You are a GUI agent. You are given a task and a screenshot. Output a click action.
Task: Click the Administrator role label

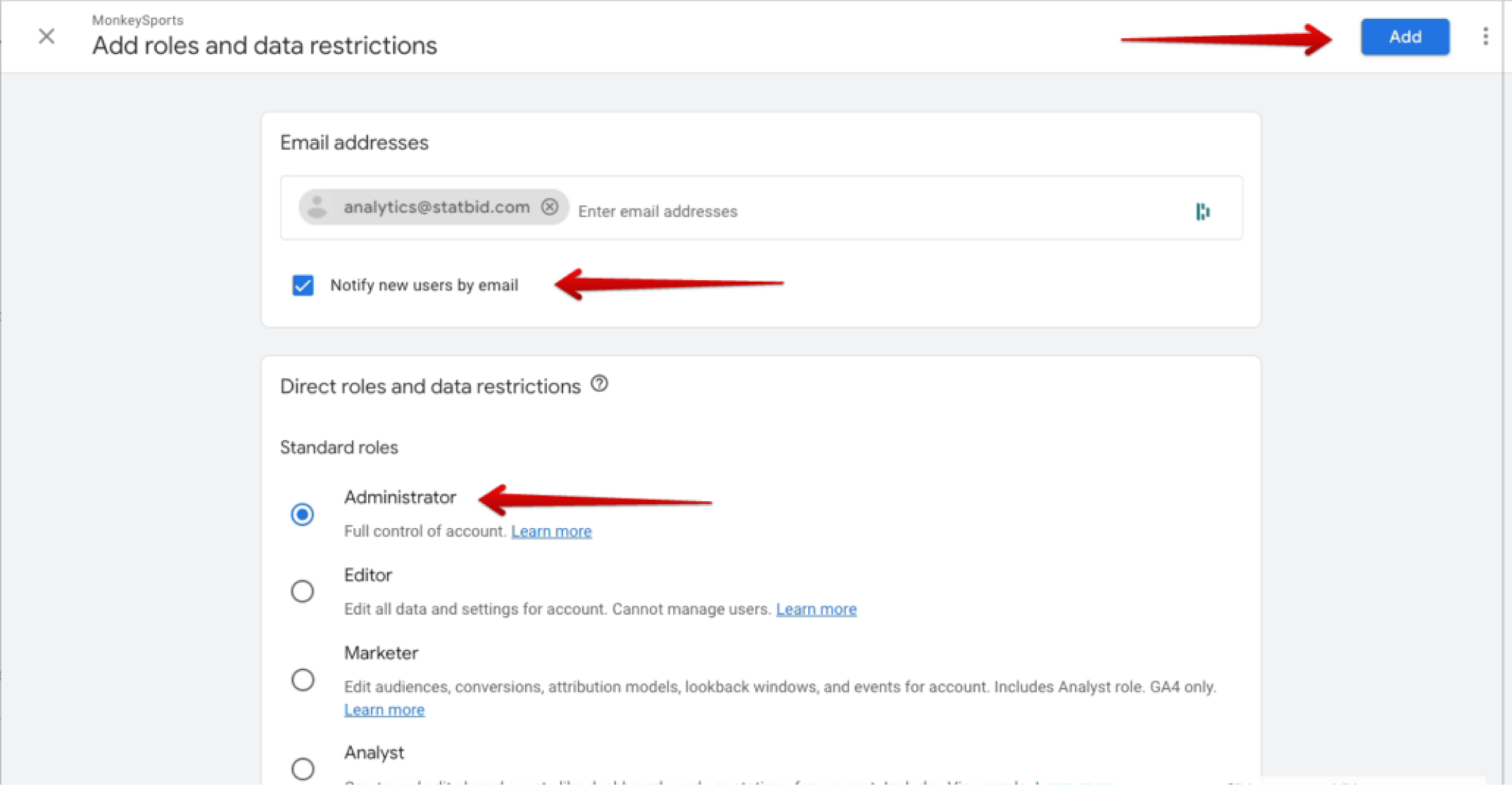pyautogui.click(x=400, y=498)
